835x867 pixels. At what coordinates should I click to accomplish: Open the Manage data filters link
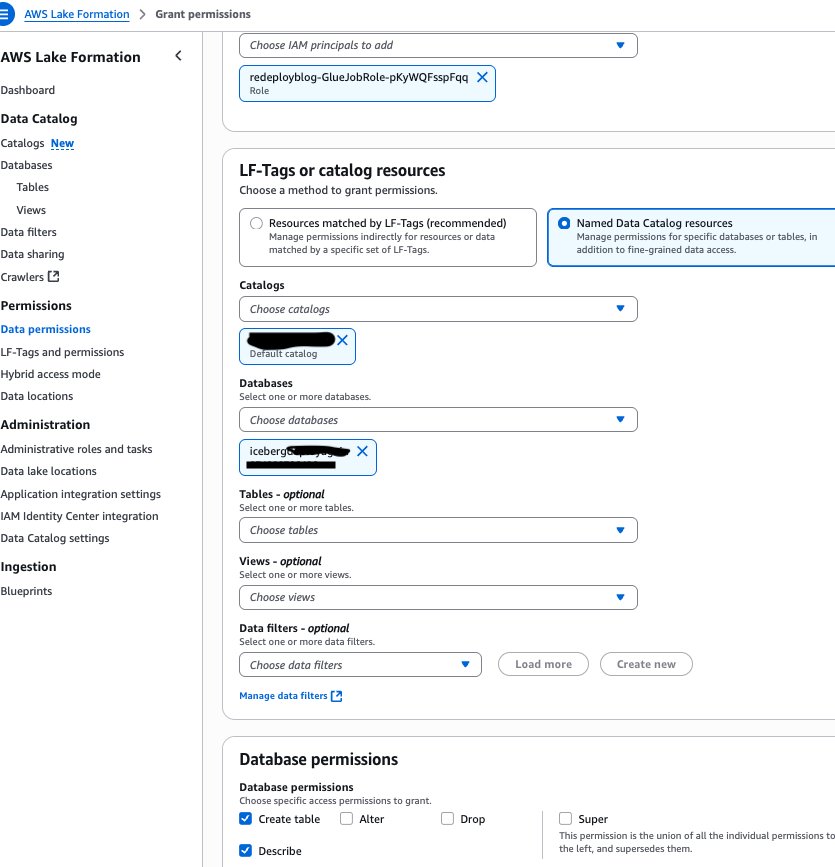283,696
